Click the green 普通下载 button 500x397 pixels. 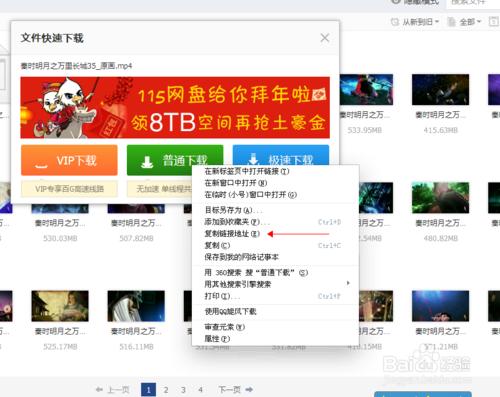tap(175, 160)
